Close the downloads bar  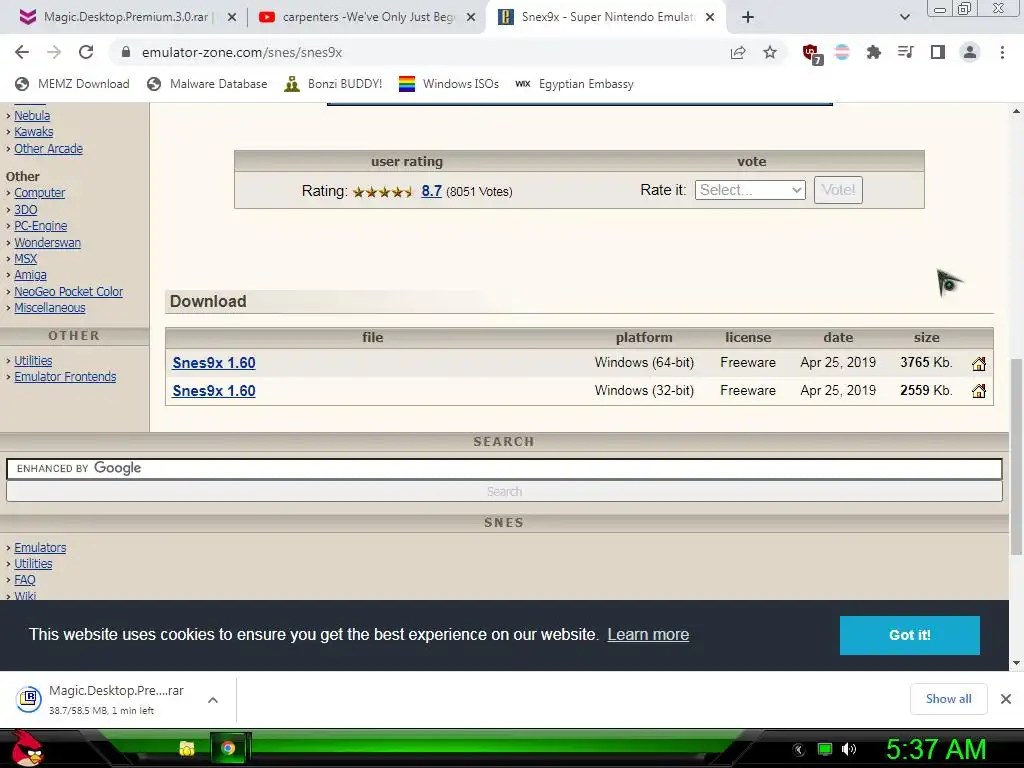click(1006, 699)
